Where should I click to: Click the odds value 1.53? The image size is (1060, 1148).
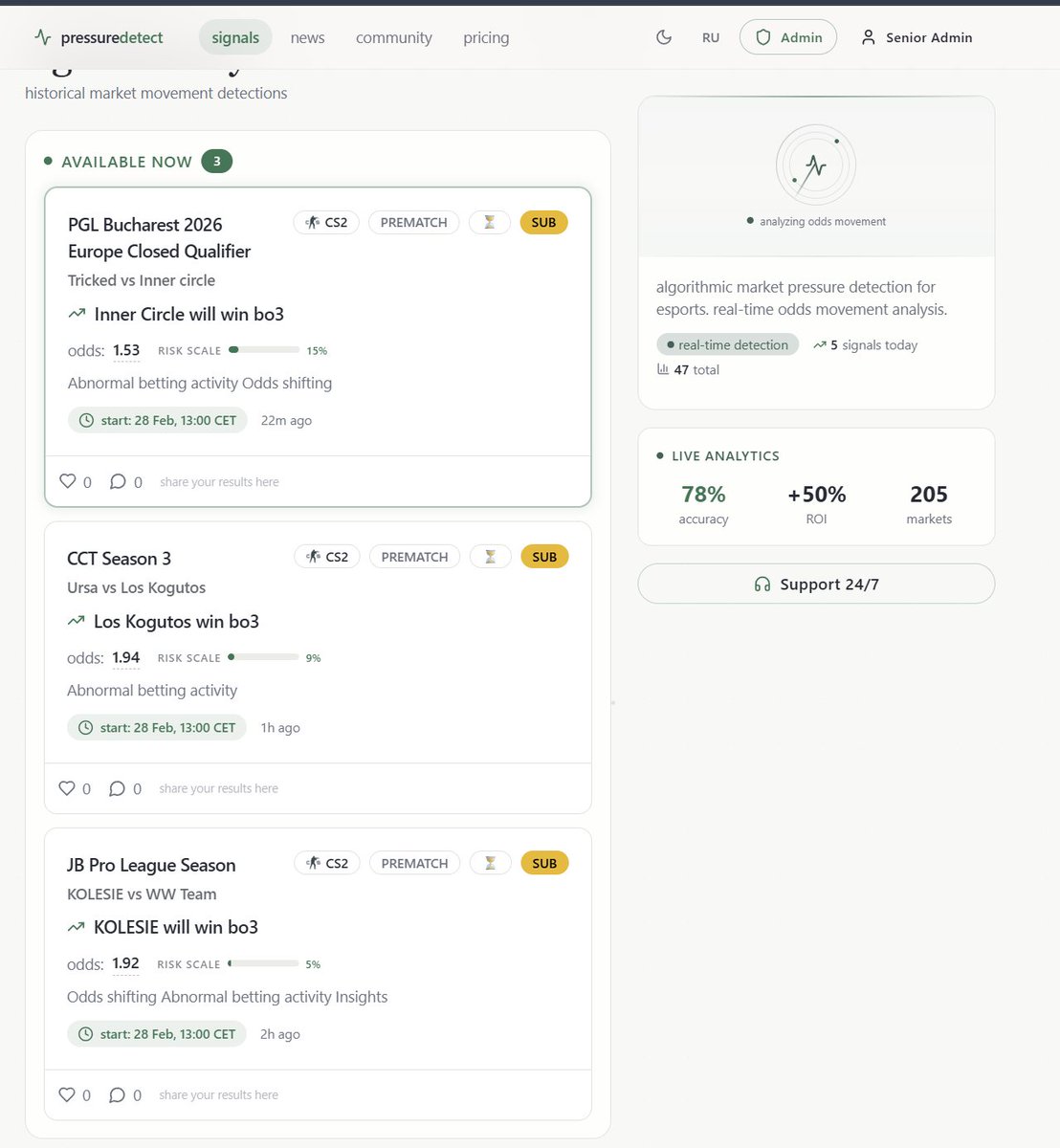pos(126,350)
